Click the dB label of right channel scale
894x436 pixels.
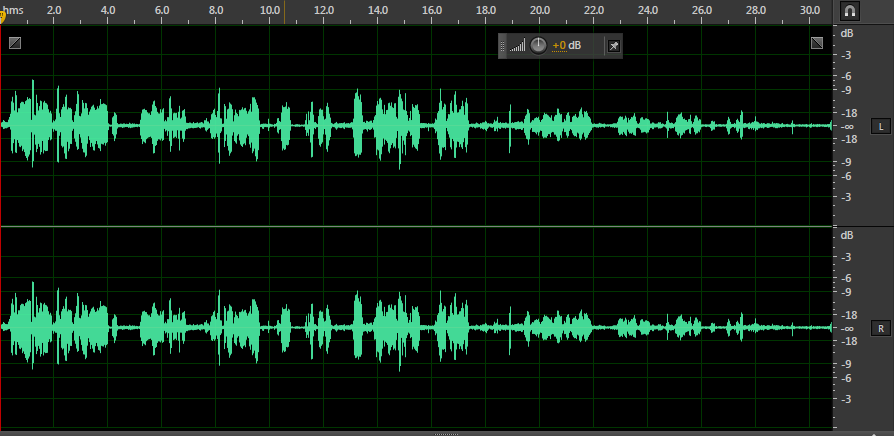[x=847, y=235]
